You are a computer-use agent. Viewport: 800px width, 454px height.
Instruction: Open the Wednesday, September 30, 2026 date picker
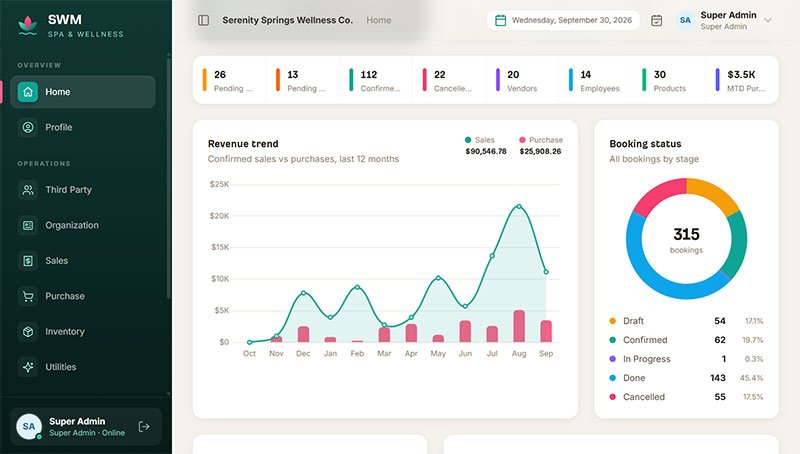pos(563,20)
